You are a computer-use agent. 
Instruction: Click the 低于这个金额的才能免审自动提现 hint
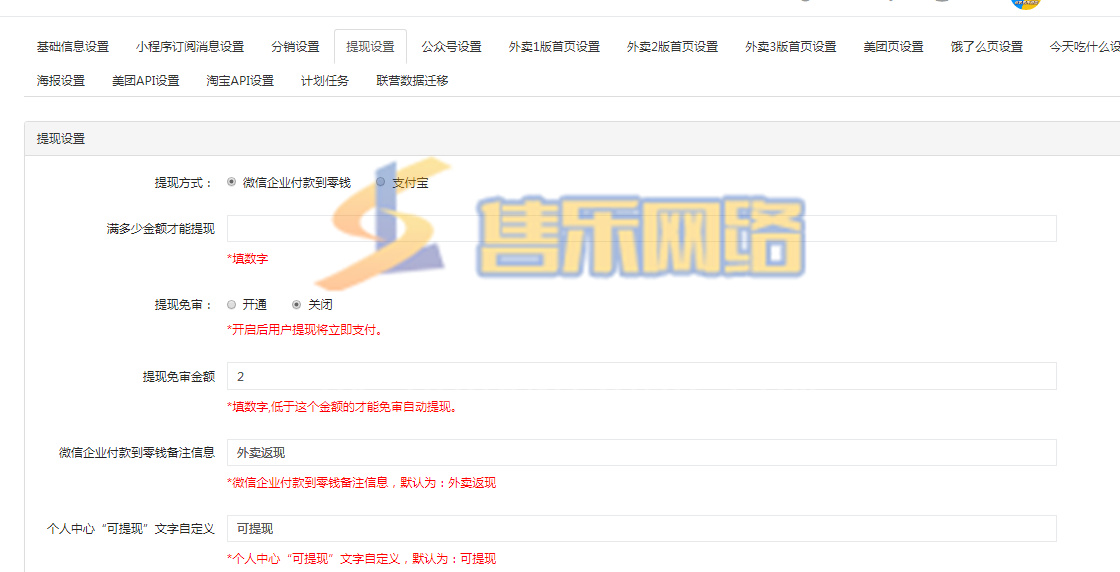point(342,407)
